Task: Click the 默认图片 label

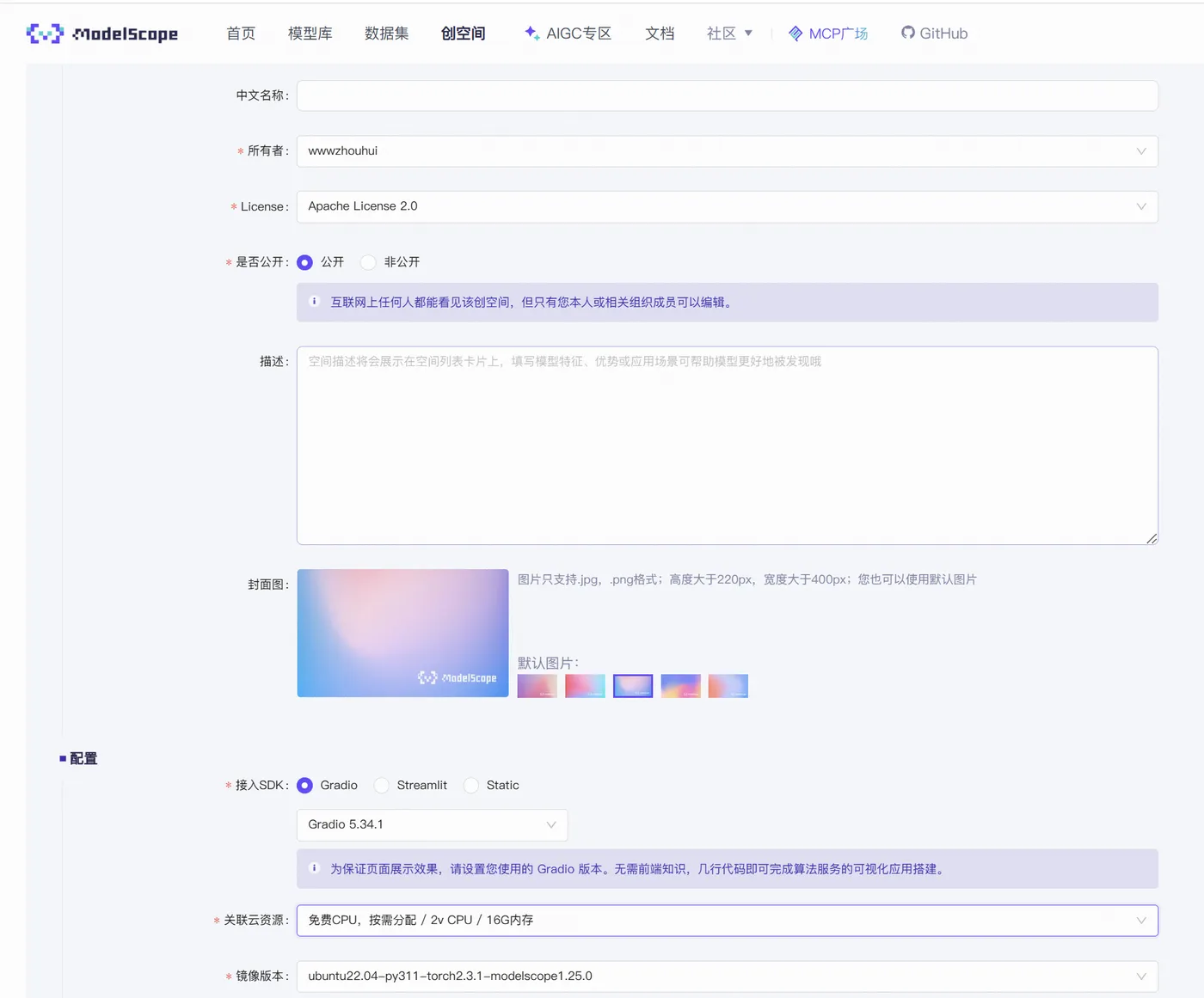Action: coord(549,663)
